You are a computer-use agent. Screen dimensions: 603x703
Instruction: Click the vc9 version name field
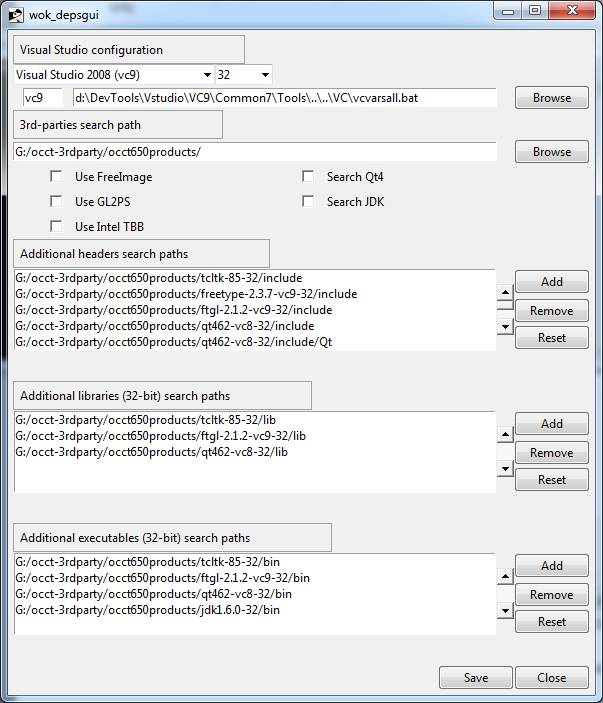(x=43, y=98)
